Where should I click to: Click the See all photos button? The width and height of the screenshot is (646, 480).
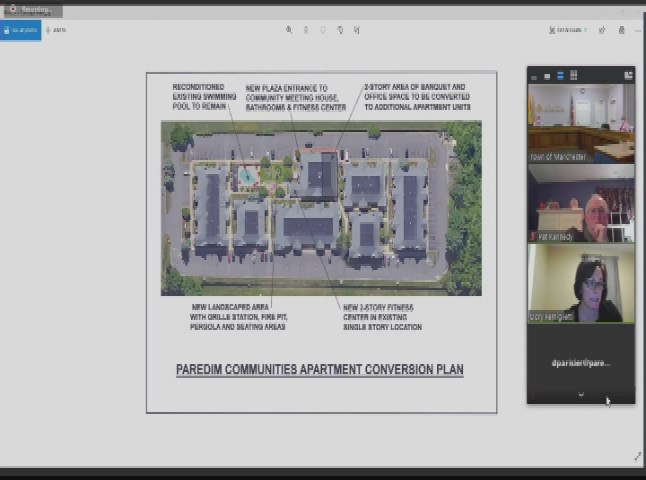(21, 30)
